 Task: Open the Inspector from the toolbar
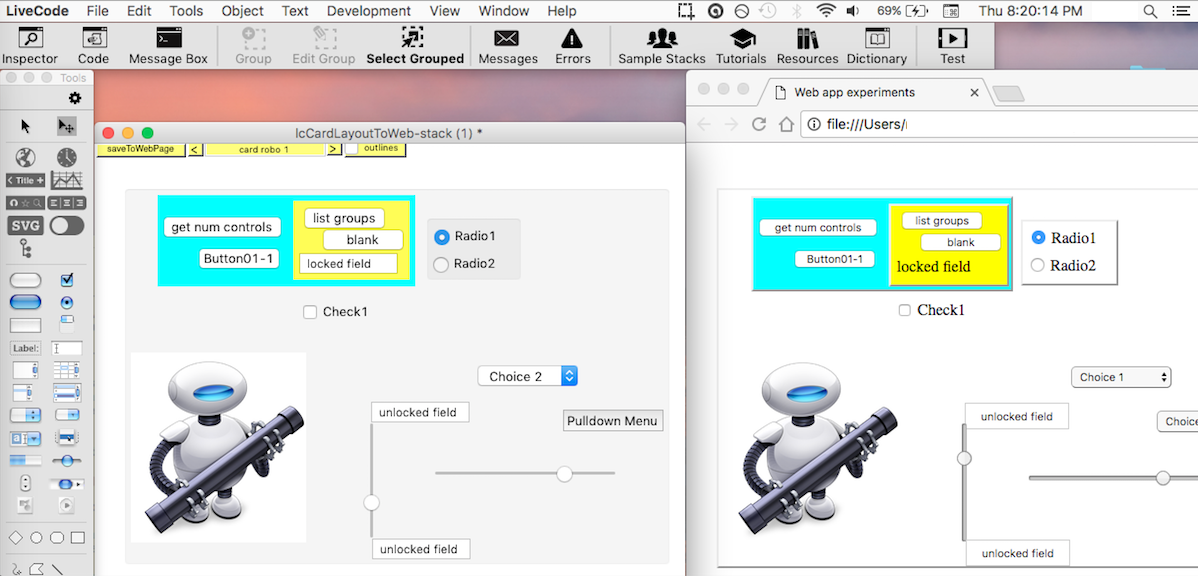click(x=30, y=45)
